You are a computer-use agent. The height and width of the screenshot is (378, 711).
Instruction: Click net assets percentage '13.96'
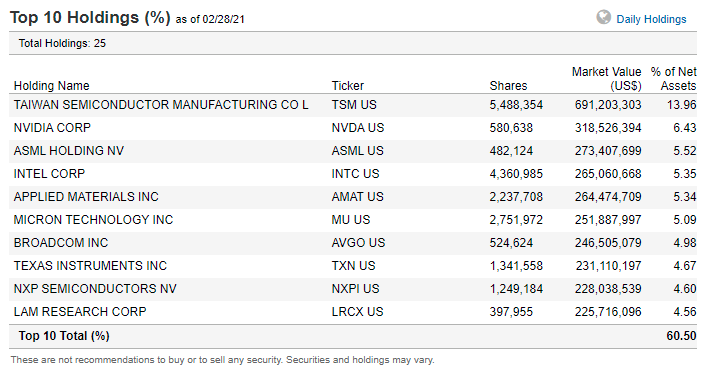(682, 105)
